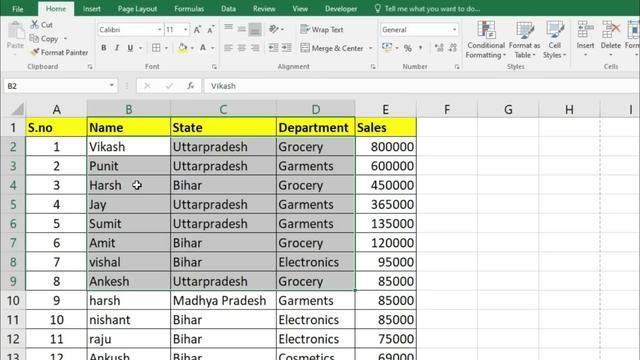The height and width of the screenshot is (360, 640).
Task: Open Clipboard pane dialog launcher
Action: [90, 67]
